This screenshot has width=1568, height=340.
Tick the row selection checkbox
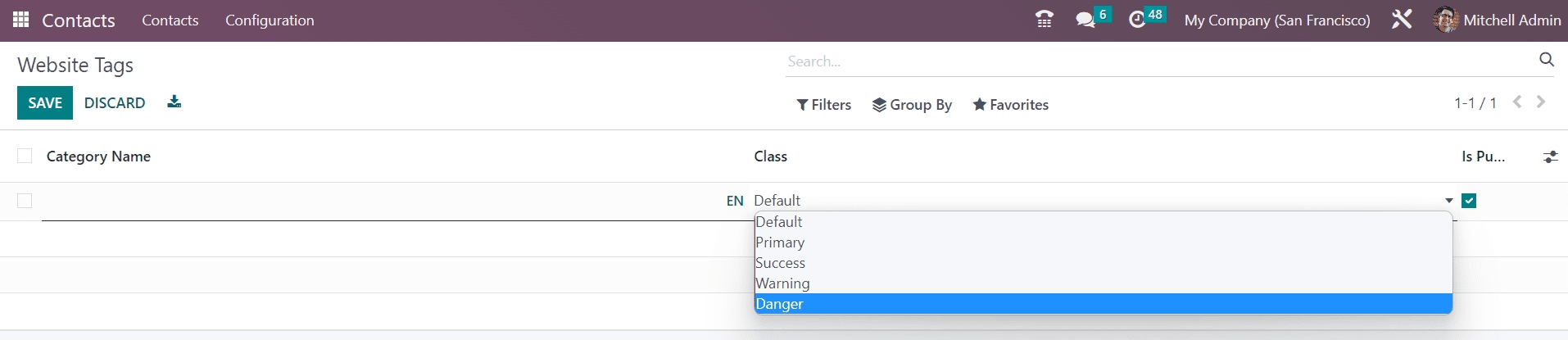(25, 201)
